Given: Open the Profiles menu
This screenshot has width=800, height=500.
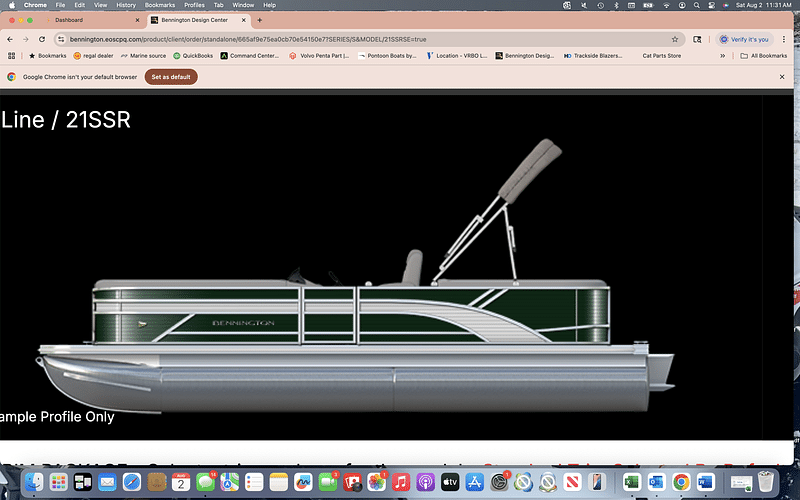Looking at the screenshot, I should (194, 5).
